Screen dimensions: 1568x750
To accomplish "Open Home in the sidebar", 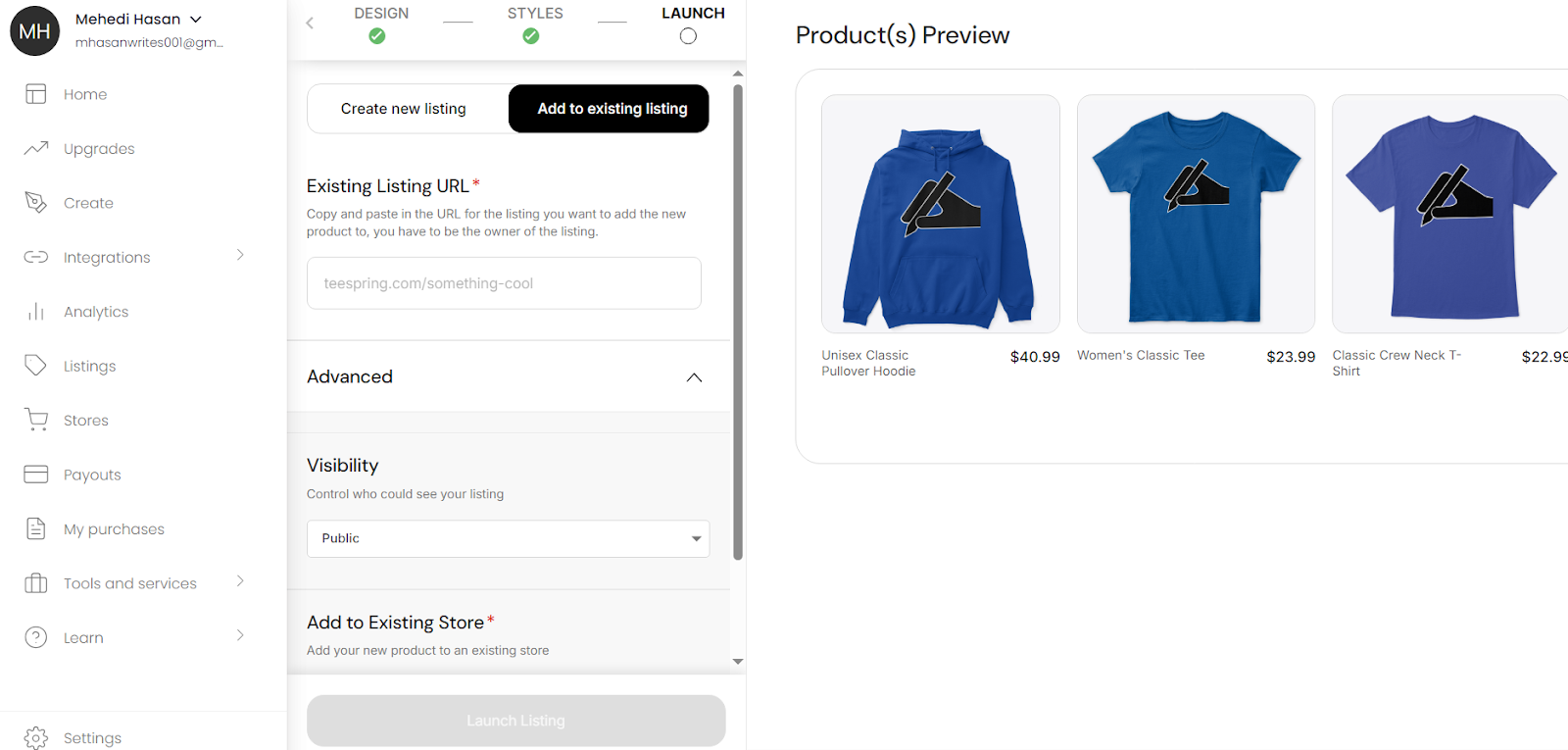I will pos(85,94).
